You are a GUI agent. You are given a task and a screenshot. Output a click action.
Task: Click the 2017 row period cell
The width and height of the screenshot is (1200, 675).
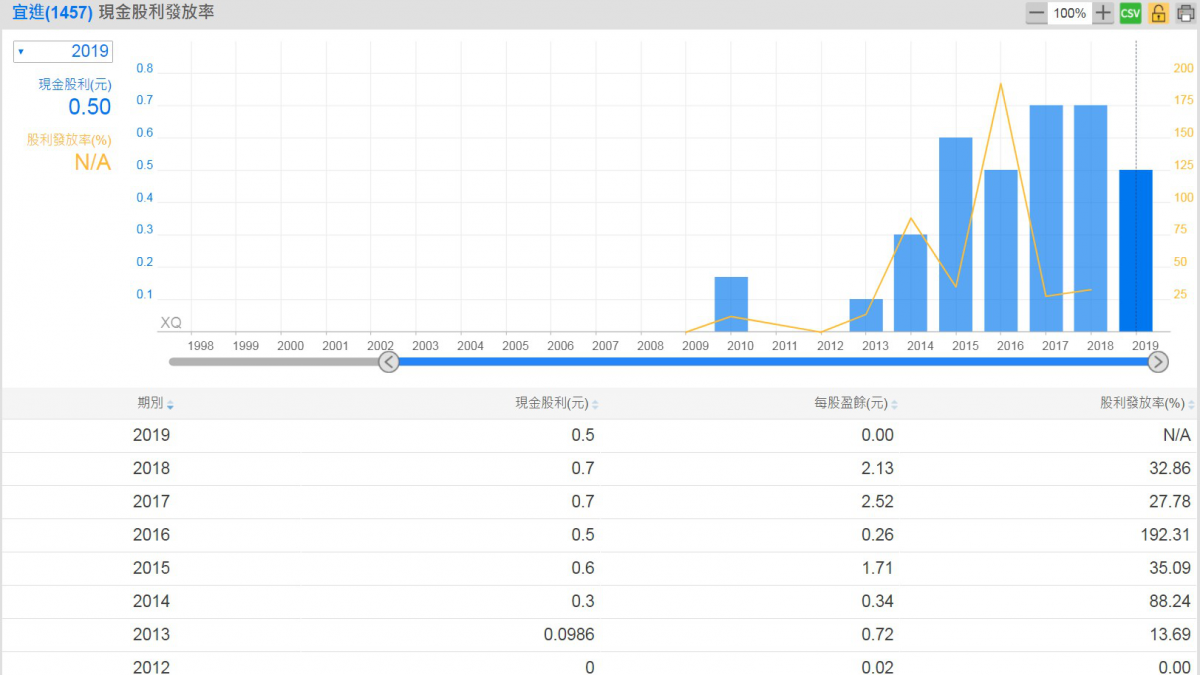151,501
